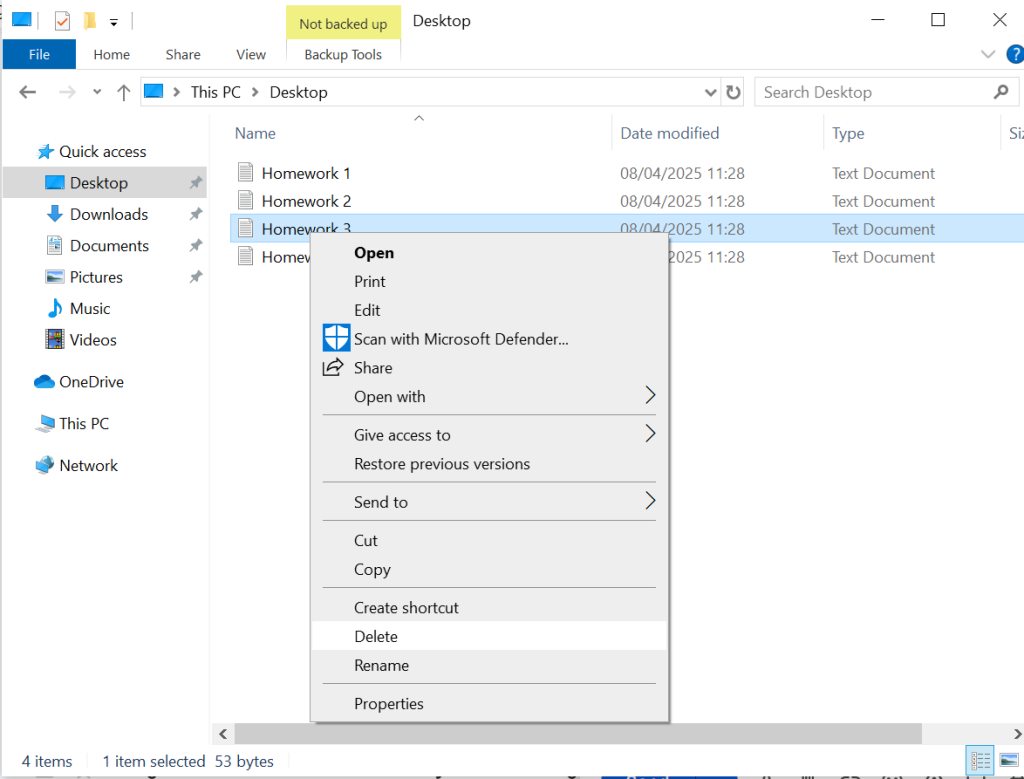Image resolution: width=1024 pixels, height=779 pixels.
Task: Click the Back navigation arrow
Action: [x=28, y=92]
